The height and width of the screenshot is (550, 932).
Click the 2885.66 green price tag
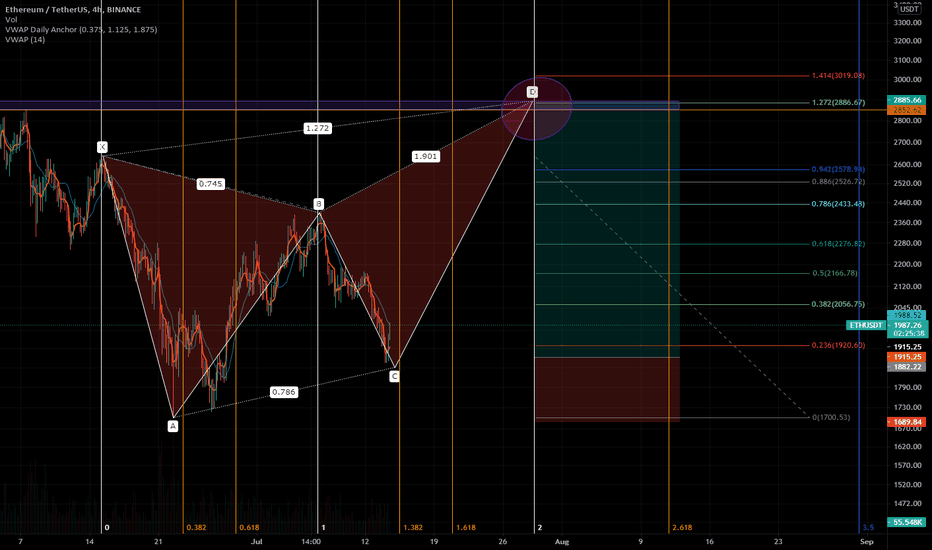[906, 100]
